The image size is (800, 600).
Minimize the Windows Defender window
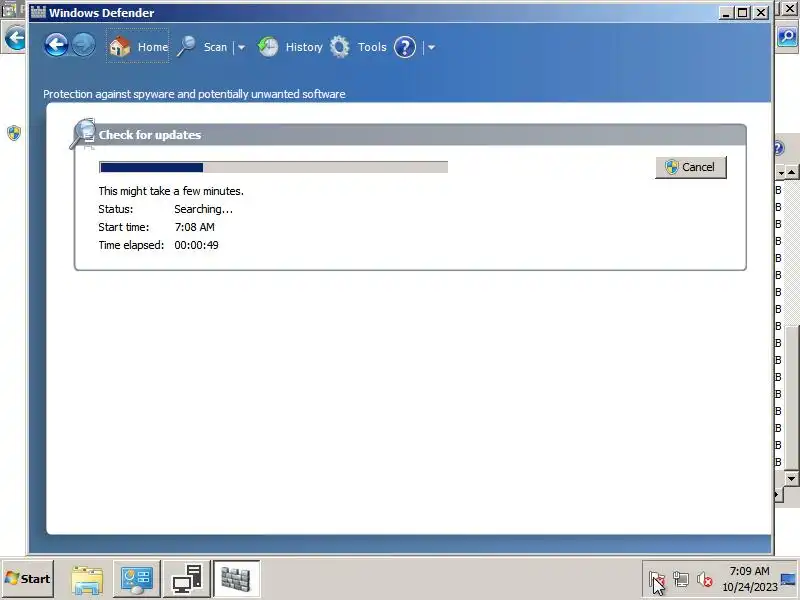pyautogui.click(x=726, y=12)
